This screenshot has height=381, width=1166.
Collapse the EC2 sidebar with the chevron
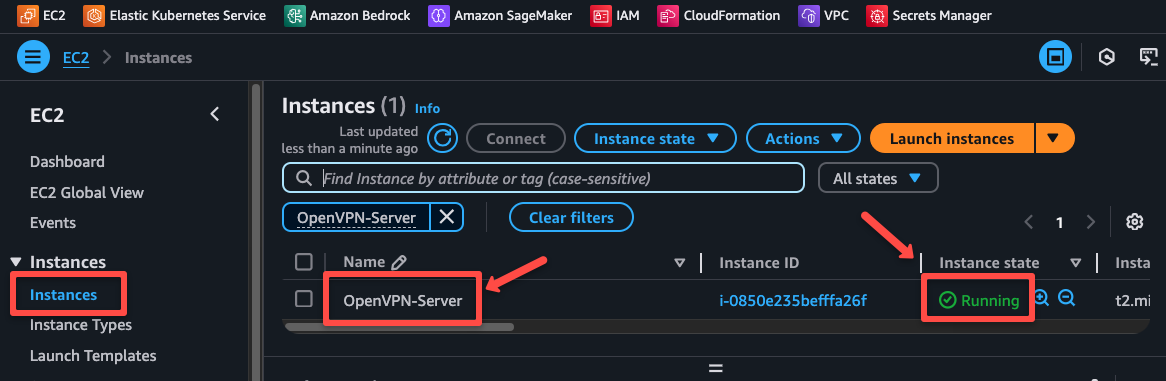point(215,115)
